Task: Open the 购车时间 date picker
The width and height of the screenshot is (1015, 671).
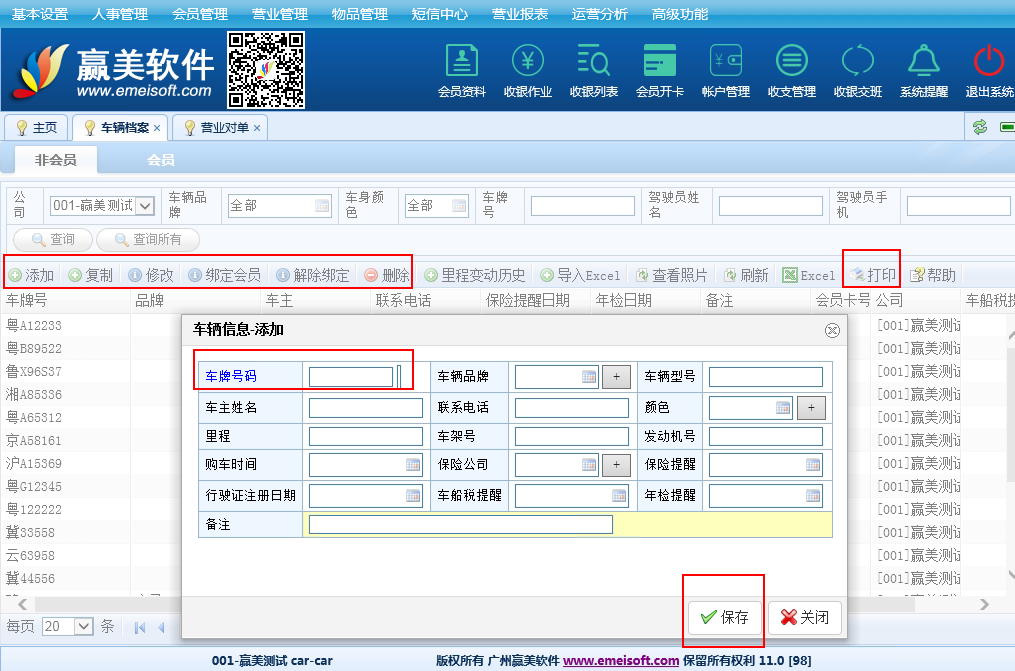Action: (x=413, y=465)
